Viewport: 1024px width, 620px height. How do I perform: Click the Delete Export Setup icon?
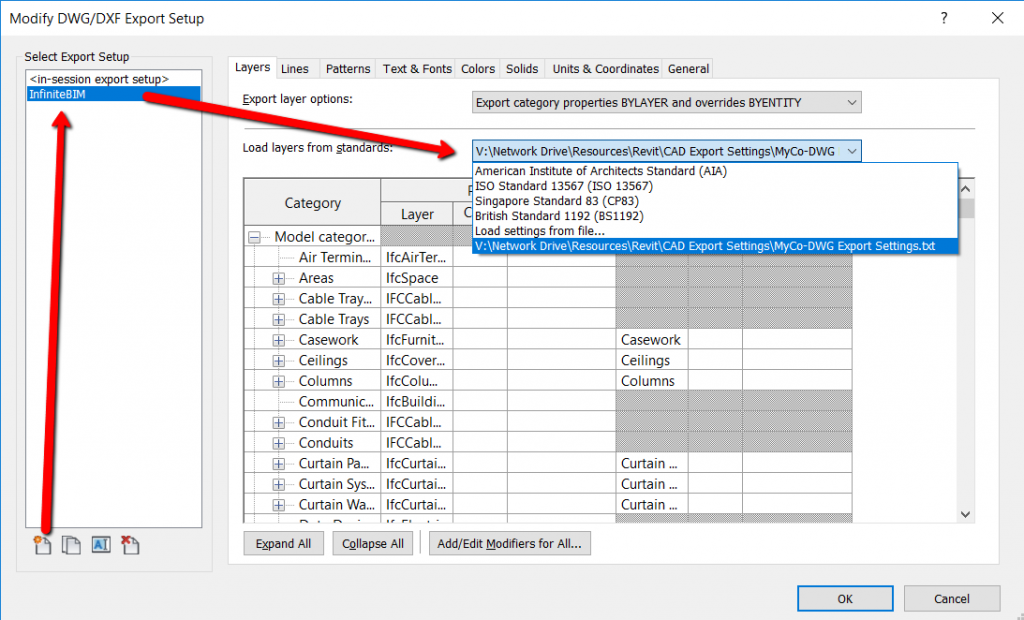click(x=129, y=545)
